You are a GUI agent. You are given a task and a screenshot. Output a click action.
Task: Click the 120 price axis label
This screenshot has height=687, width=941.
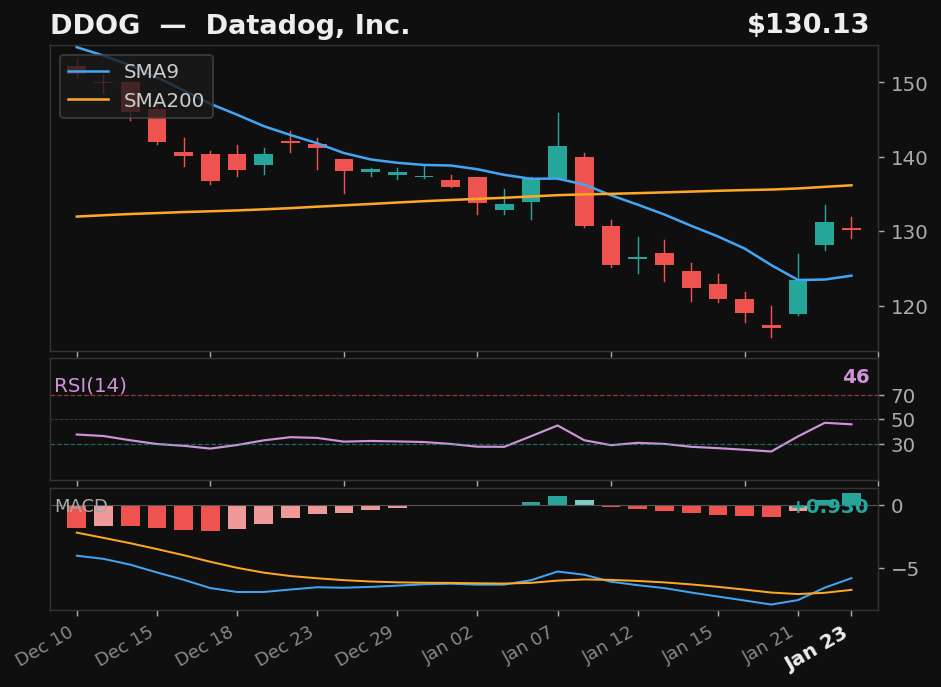click(909, 306)
